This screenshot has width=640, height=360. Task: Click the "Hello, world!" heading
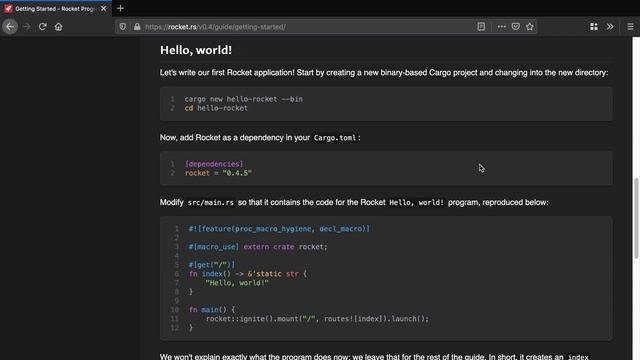196,50
